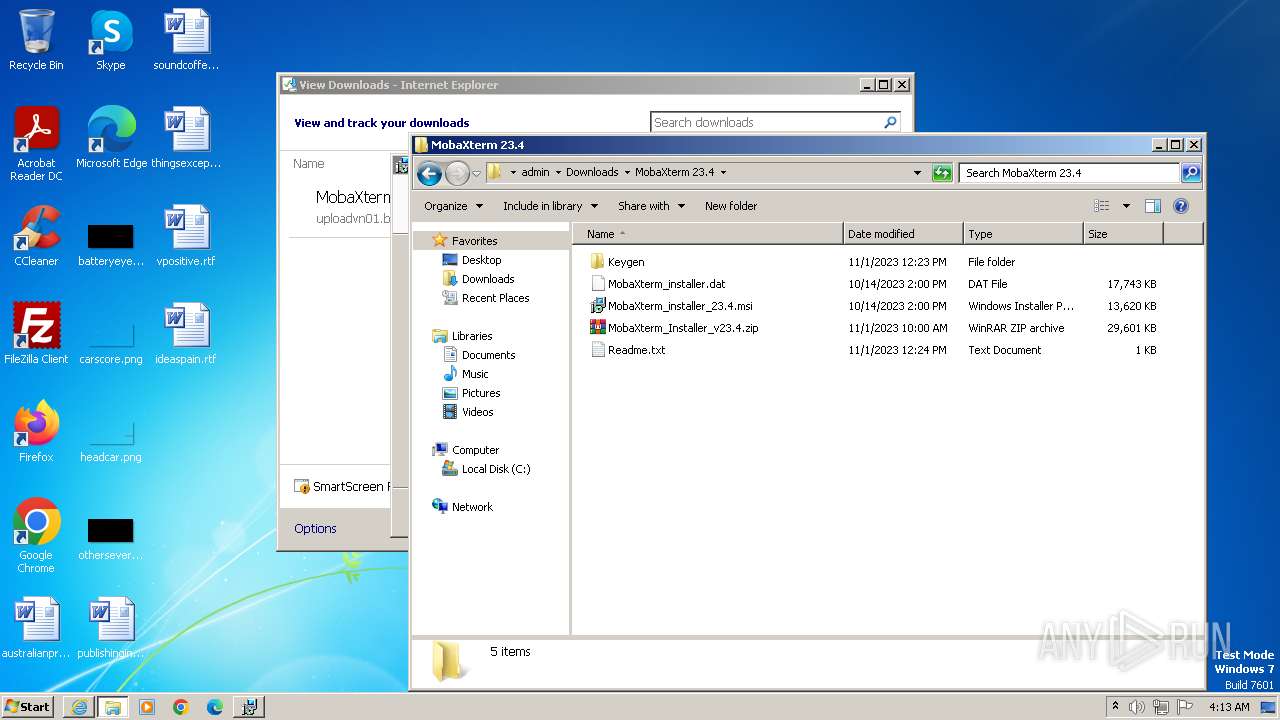
Task: Open the Share with dropdown
Action: (x=651, y=206)
